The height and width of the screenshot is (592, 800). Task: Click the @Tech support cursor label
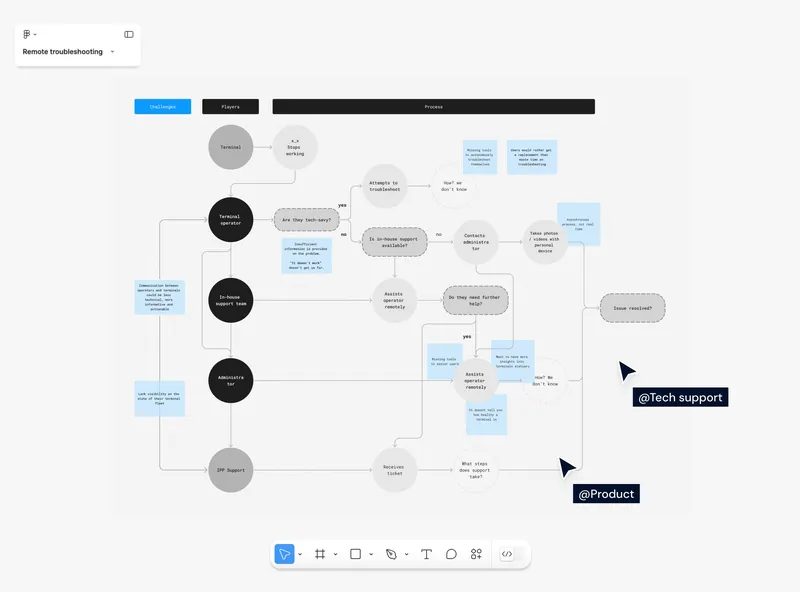click(680, 397)
